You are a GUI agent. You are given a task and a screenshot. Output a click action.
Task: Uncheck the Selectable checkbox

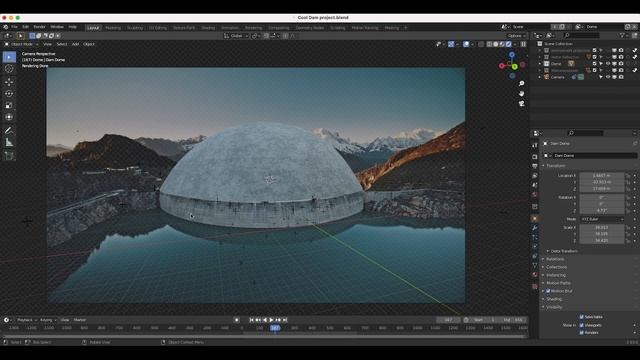point(582,317)
